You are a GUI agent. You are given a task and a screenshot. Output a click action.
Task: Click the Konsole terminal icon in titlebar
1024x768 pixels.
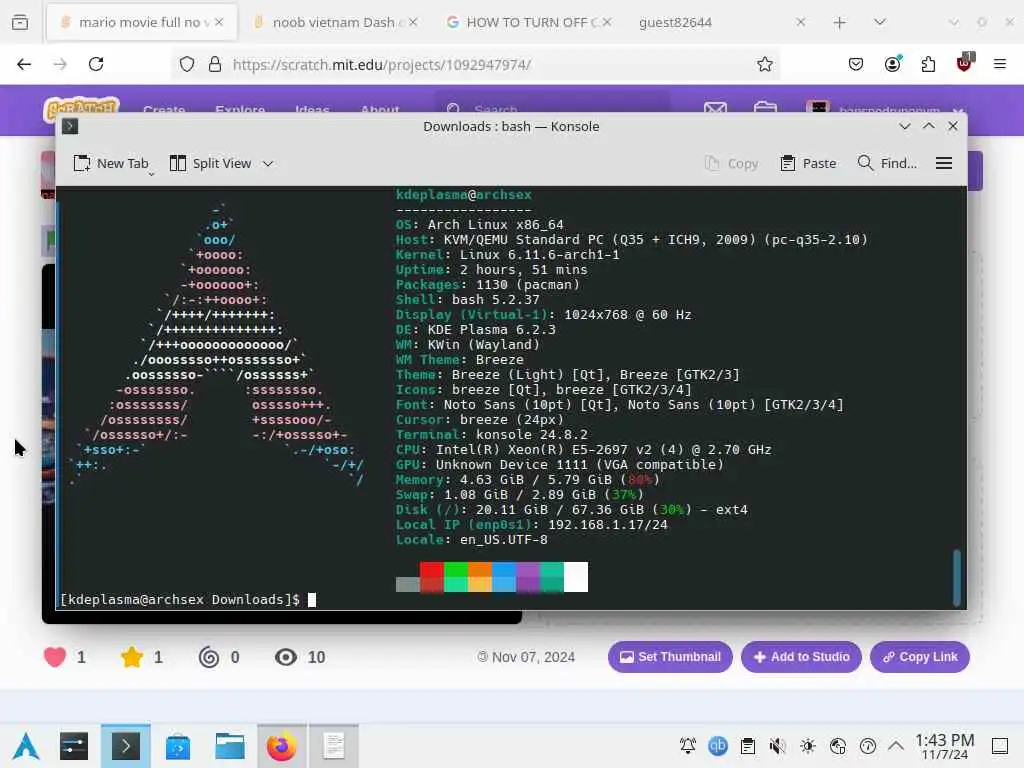[x=70, y=126]
